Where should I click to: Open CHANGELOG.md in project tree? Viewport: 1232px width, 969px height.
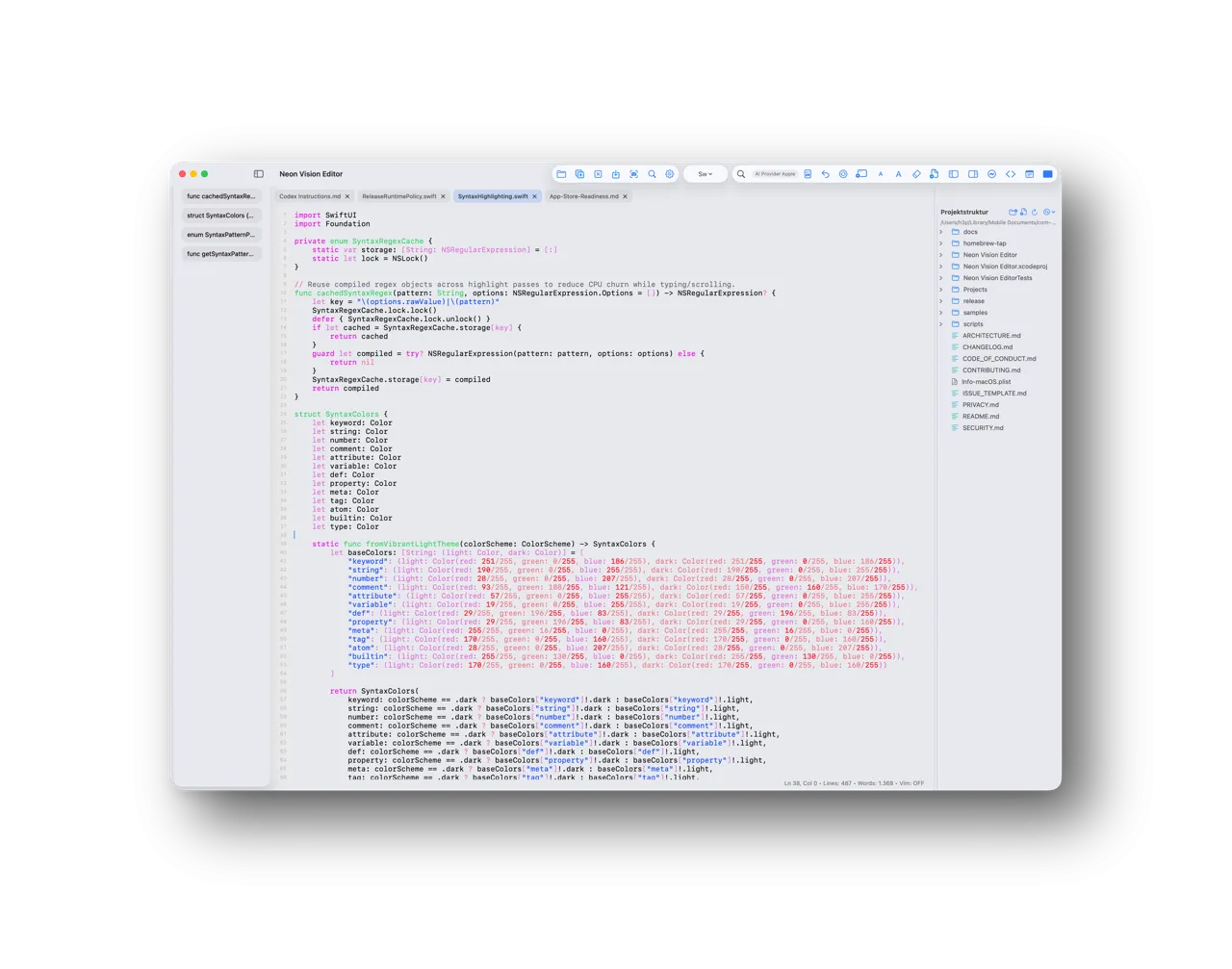988,347
